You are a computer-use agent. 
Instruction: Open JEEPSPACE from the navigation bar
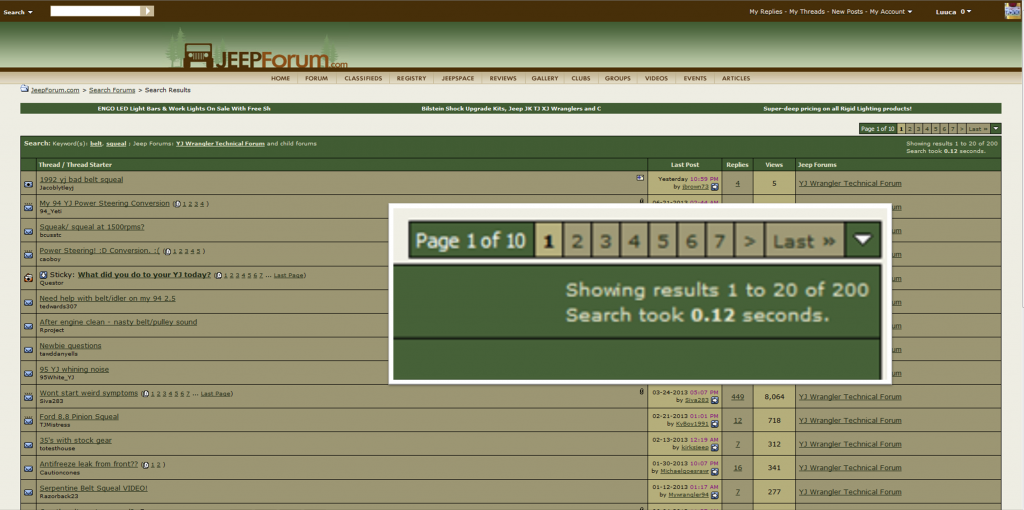458,78
